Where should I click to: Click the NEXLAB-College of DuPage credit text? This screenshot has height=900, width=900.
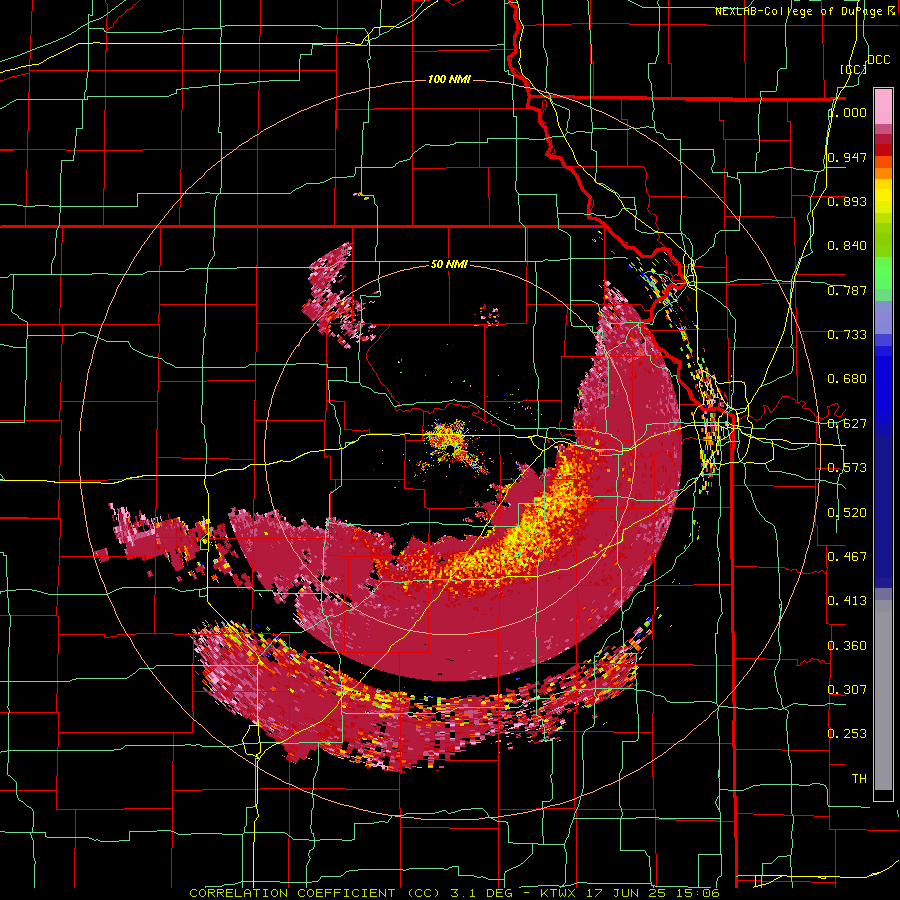(799, 11)
